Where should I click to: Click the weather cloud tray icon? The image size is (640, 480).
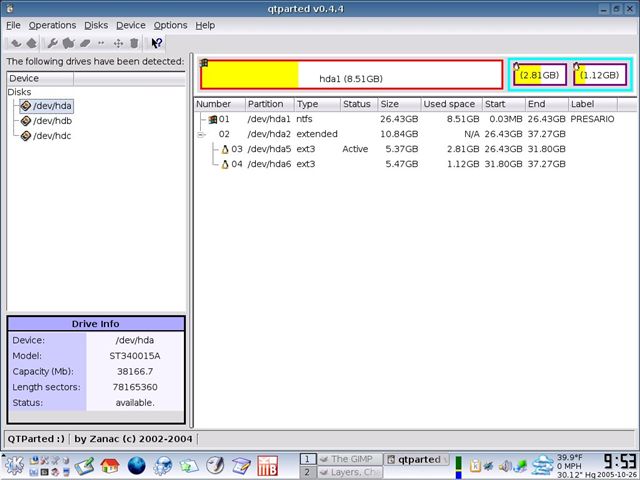[543, 465]
